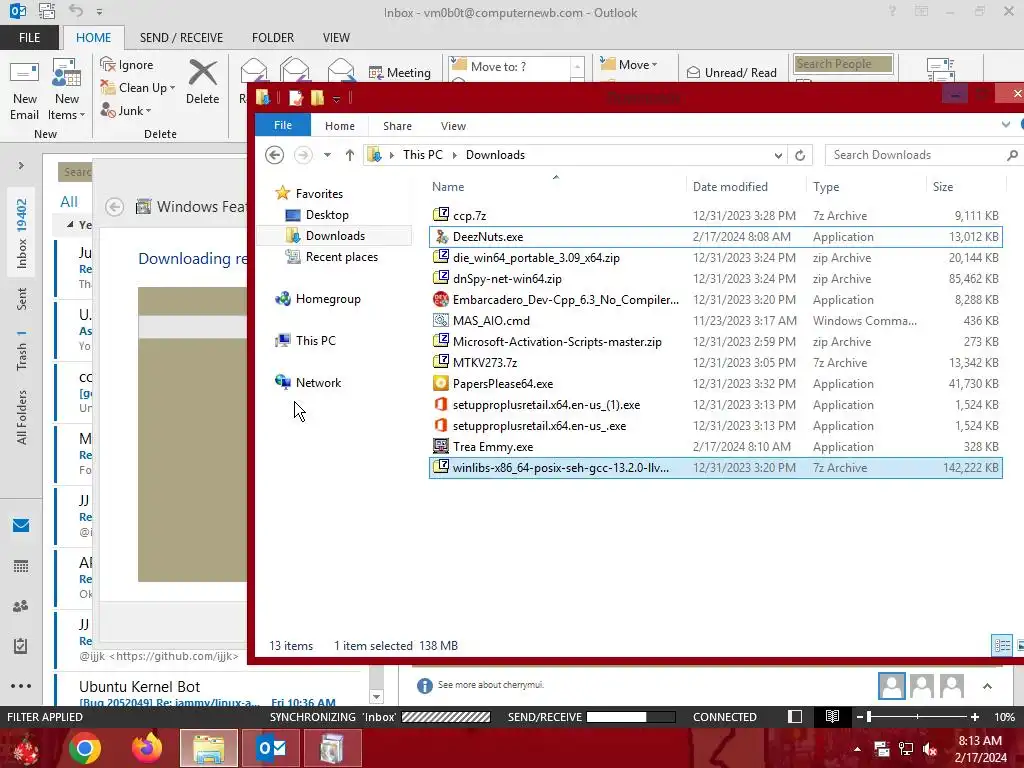Select PapersPlease64.exe icon
The height and width of the screenshot is (768, 1024).
pyautogui.click(x=441, y=383)
